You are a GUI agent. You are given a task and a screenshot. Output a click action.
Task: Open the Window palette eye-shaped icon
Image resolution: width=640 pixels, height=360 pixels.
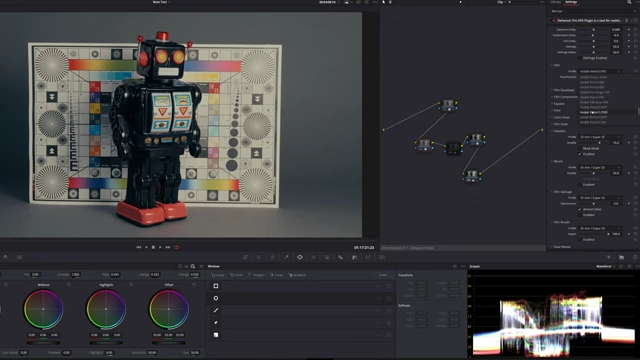click(300, 257)
